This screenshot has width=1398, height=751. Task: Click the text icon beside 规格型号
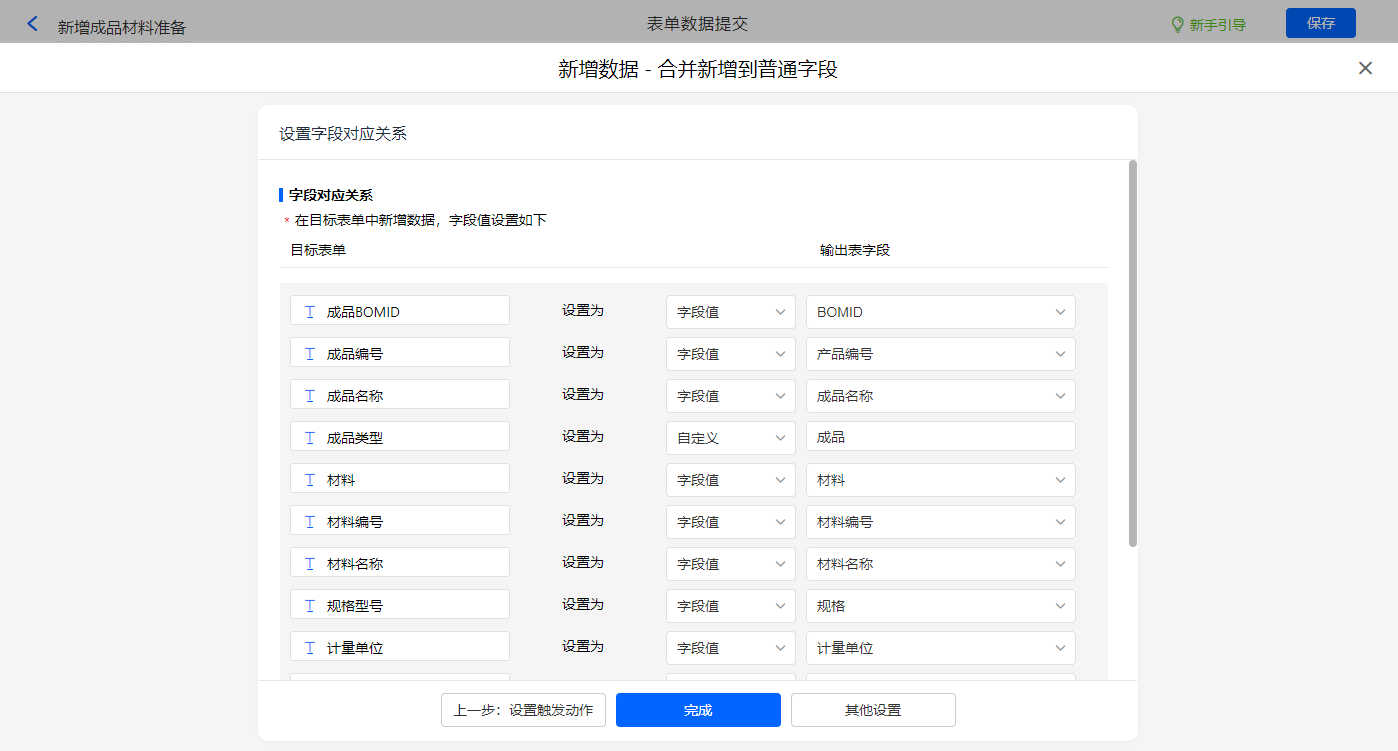coord(310,606)
